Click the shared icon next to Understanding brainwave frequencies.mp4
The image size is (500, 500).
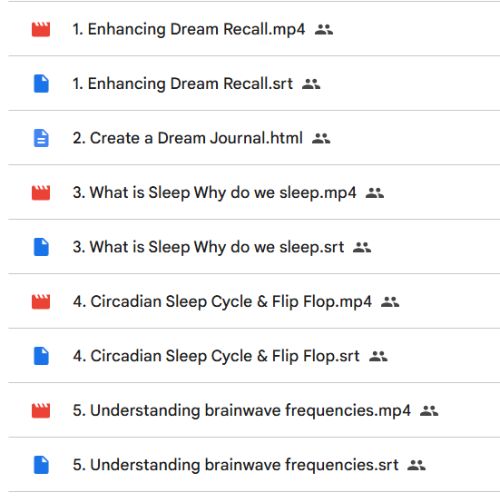429,411
